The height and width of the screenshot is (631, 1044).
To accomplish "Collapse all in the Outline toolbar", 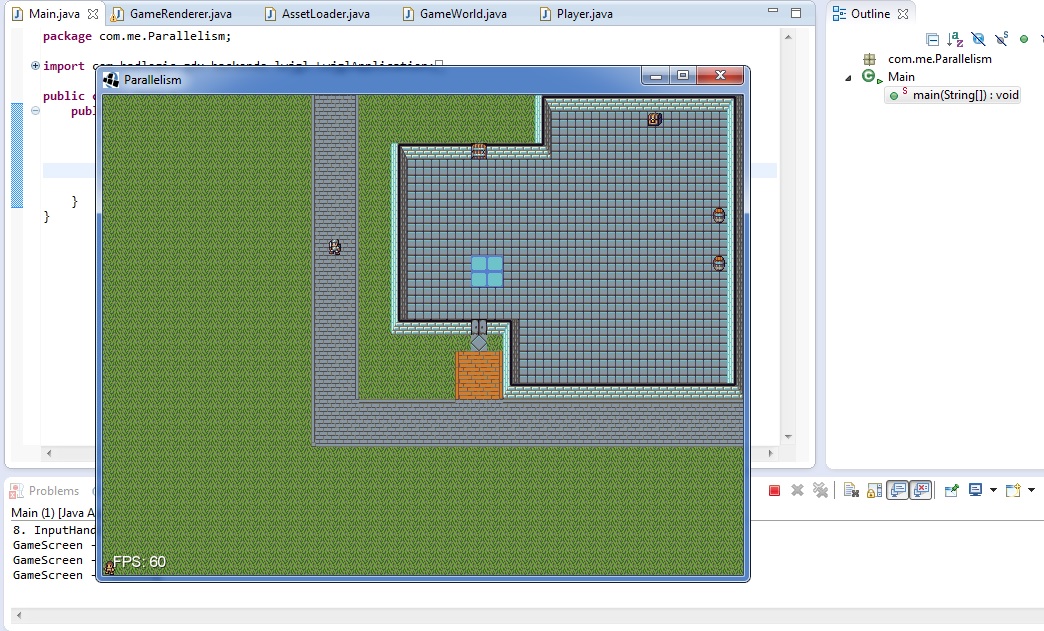I will pyautogui.click(x=933, y=39).
